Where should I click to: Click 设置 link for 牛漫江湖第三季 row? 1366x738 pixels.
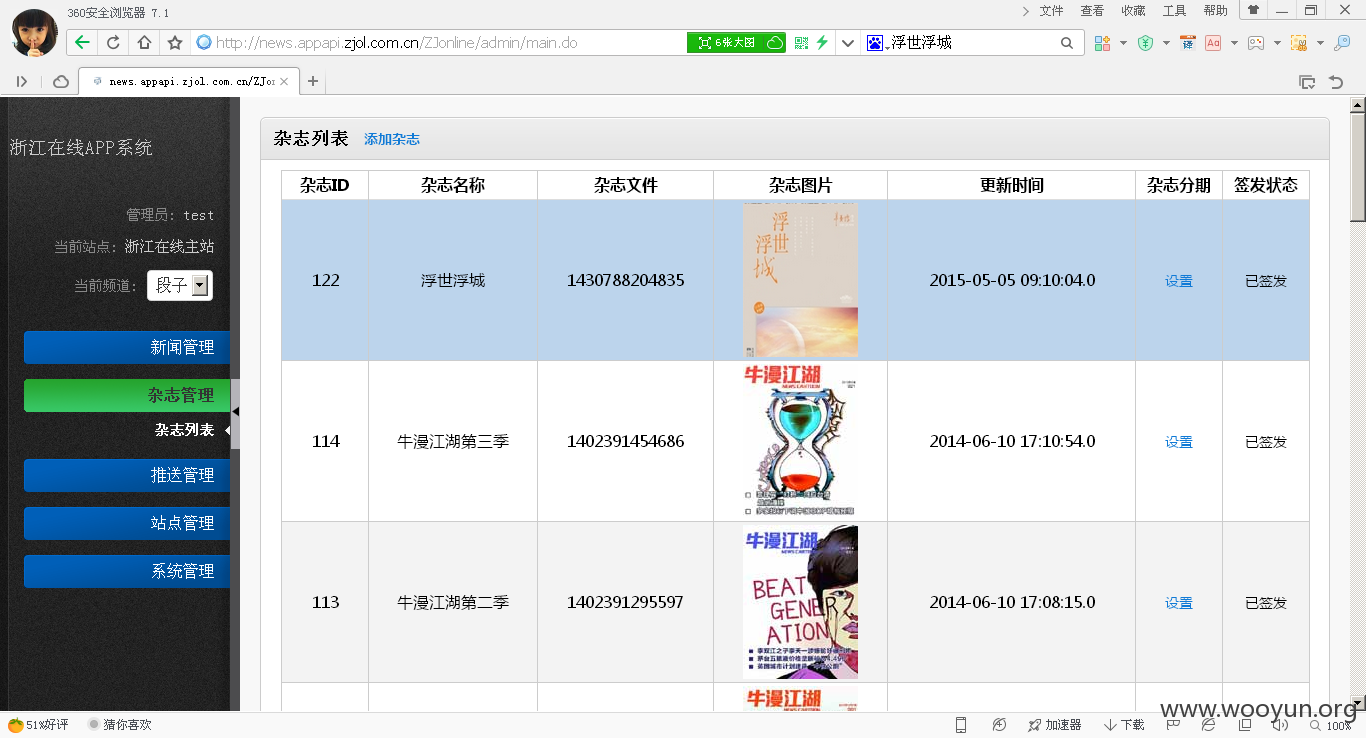(1179, 442)
